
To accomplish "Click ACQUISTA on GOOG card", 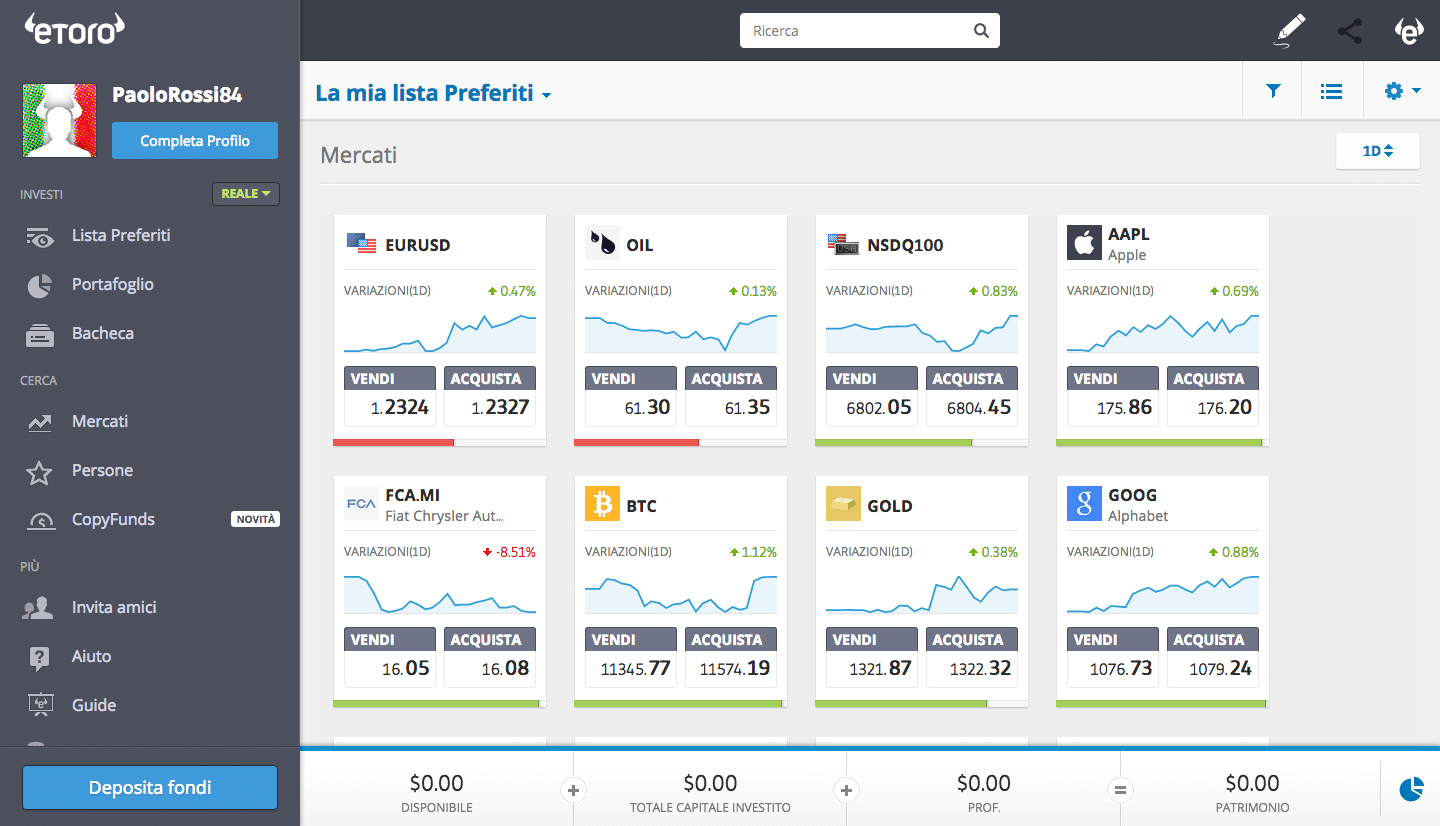I will (x=1213, y=657).
